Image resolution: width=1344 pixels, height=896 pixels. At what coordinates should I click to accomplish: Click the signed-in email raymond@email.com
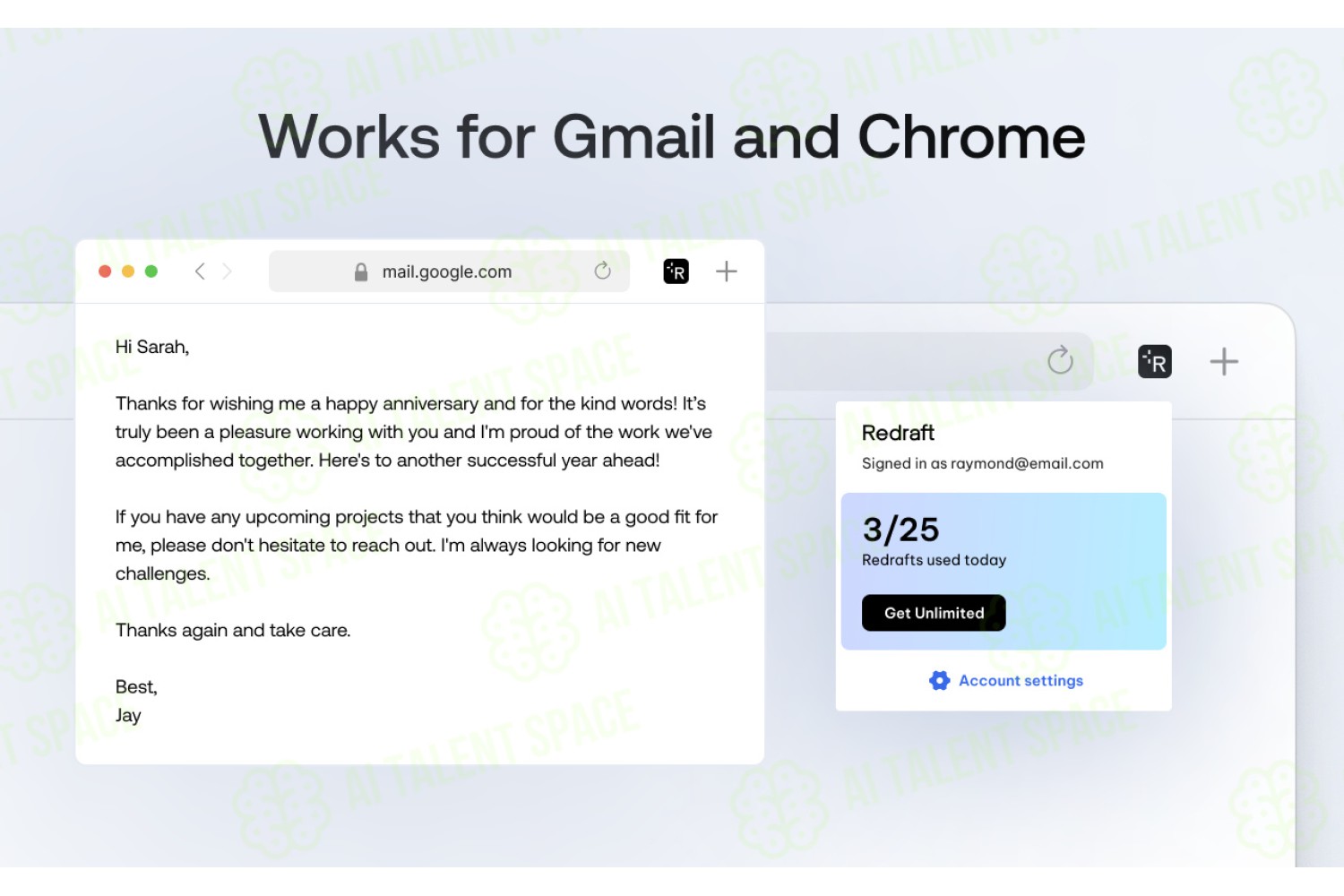click(x=1027, y=463)
